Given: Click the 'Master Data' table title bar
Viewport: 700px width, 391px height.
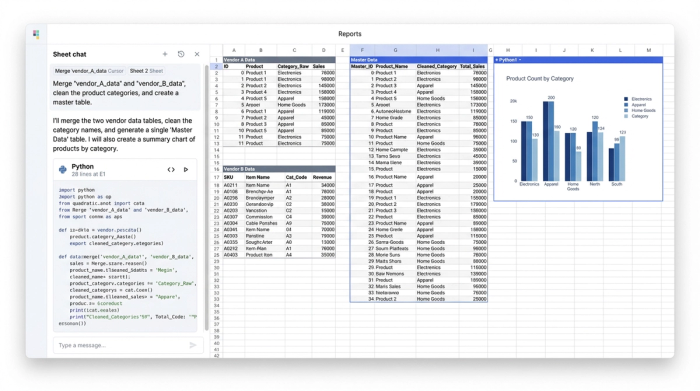Looking at the screenshot, I should pos(418,60).
